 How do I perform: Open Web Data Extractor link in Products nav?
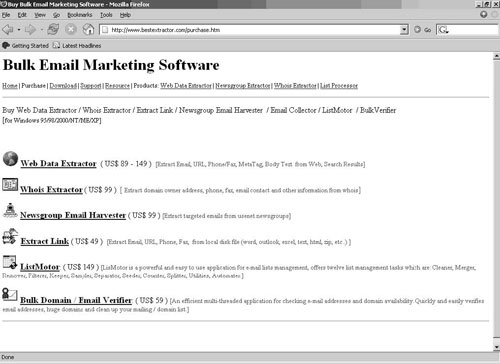point(186,86)
